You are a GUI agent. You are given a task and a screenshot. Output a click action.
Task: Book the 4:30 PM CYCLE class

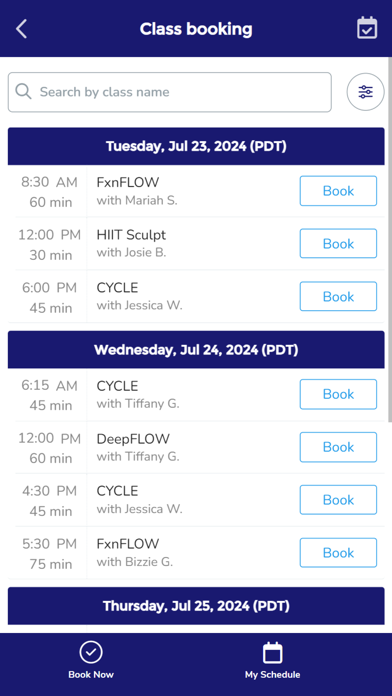pyautogui.click(x=338, y=500)
